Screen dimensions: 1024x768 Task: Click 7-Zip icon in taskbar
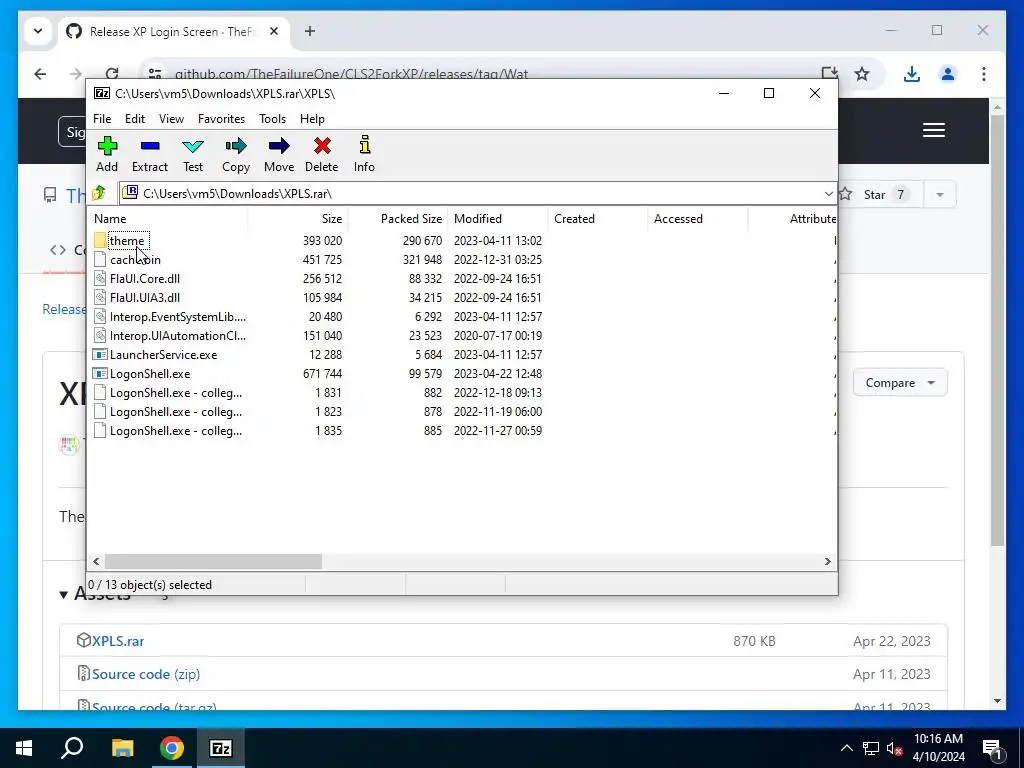click(x=220, y=748)
